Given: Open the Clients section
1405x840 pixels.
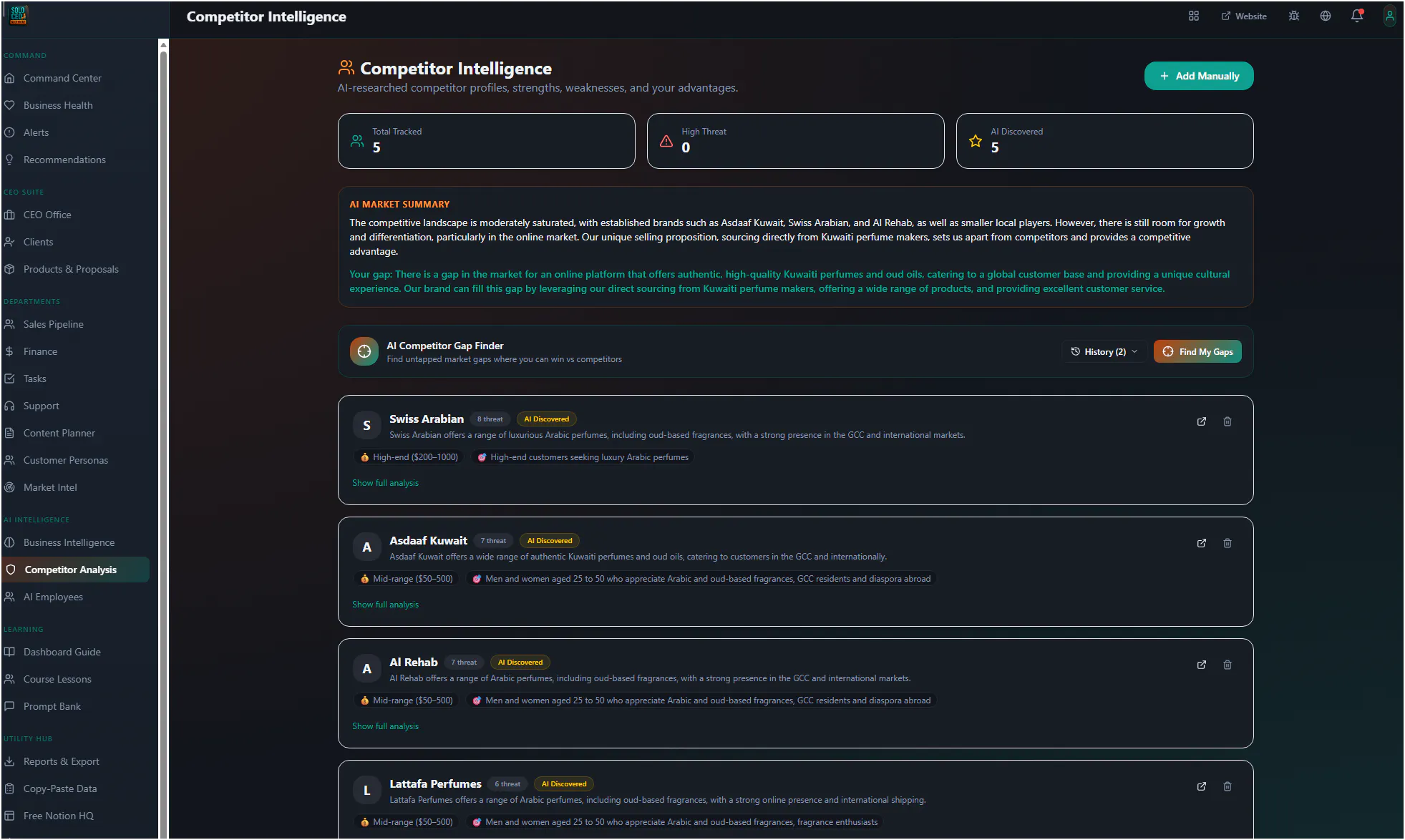Looking at the screenshot, I should [76, 242].
